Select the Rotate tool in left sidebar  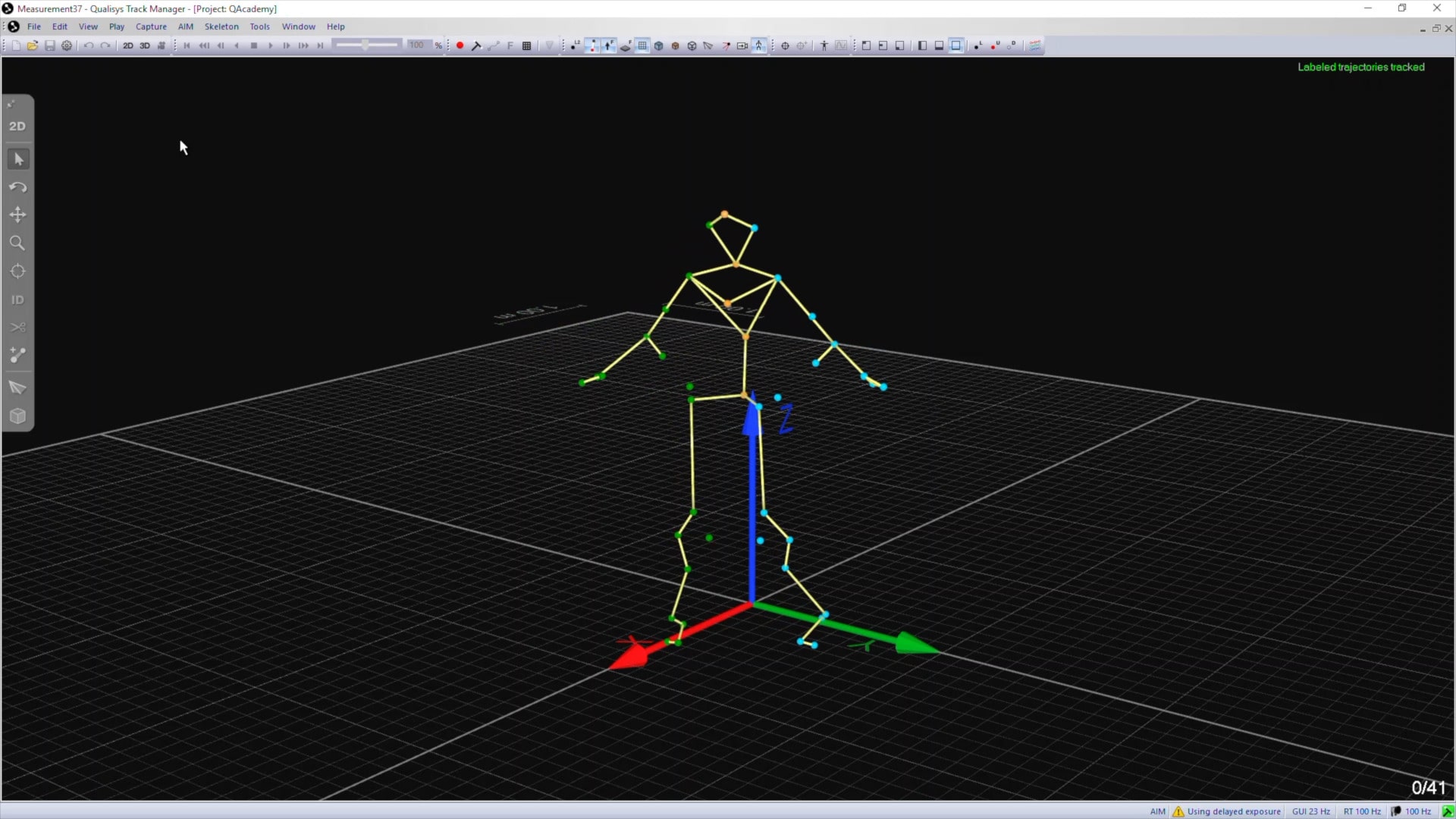(17, 187)
